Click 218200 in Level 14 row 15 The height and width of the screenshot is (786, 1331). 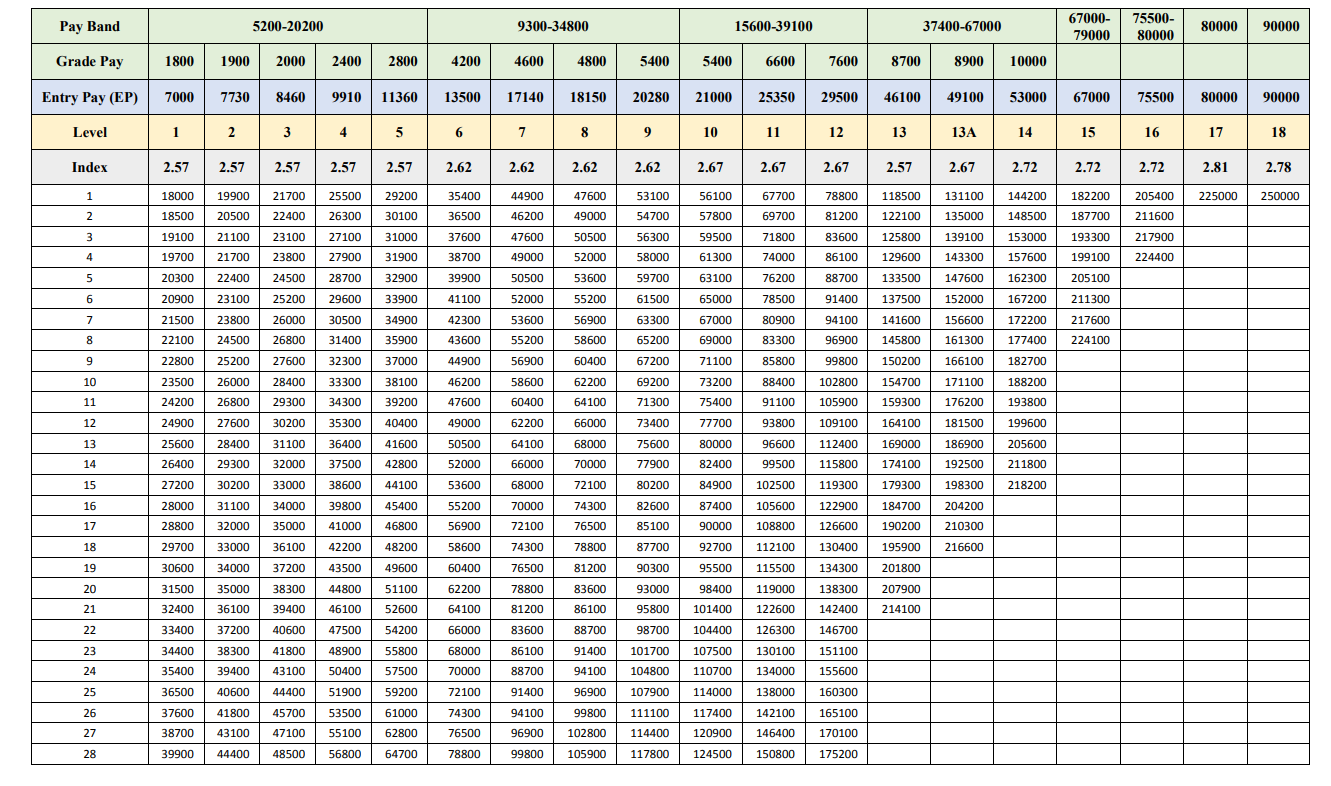1027,485
